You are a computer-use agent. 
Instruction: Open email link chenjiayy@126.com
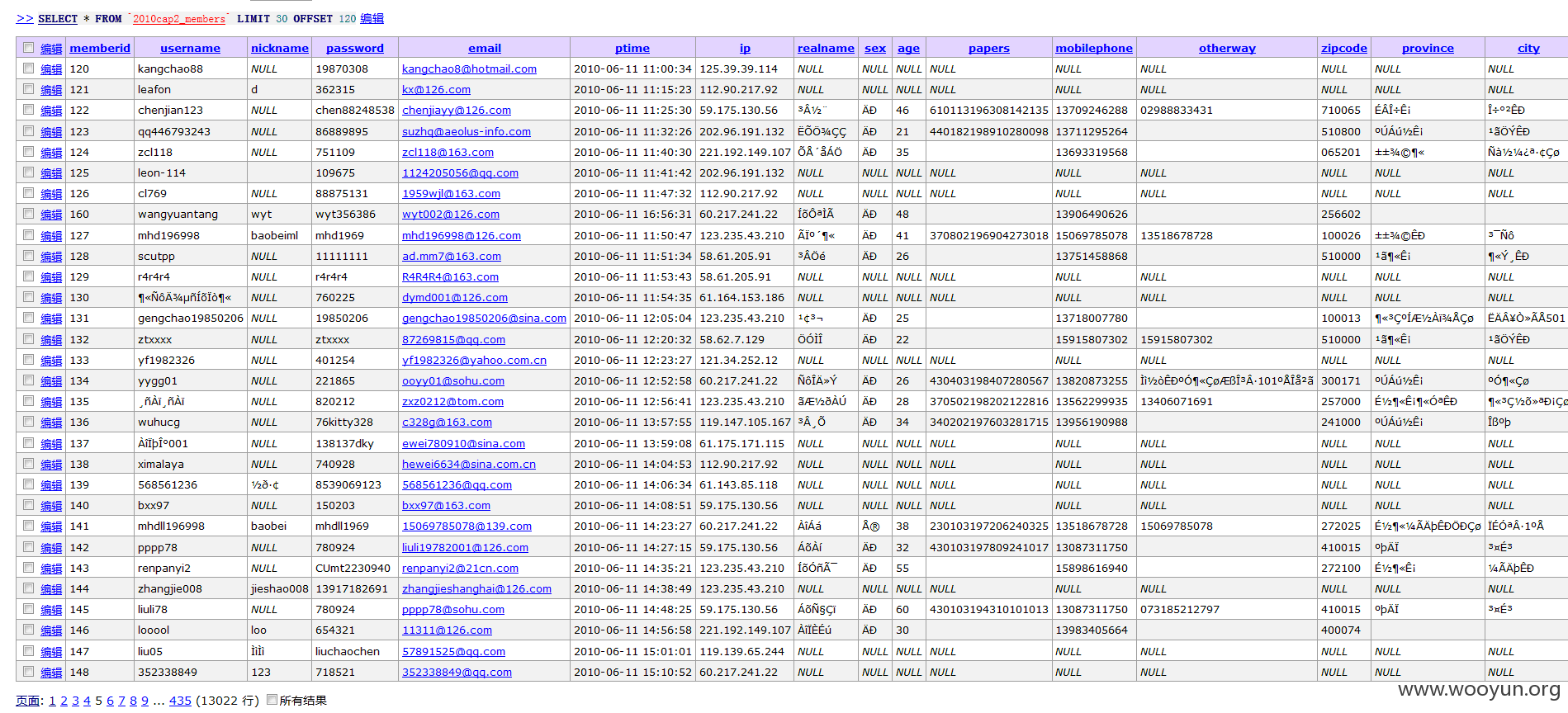tap(457, 111)
